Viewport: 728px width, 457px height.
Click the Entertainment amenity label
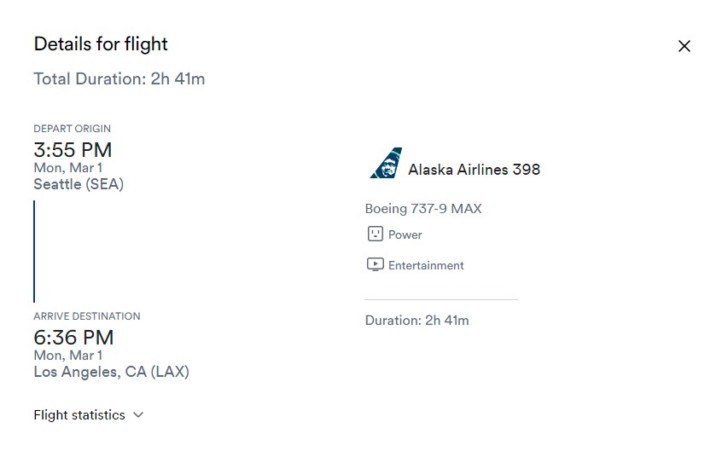[x=426, y=265]
